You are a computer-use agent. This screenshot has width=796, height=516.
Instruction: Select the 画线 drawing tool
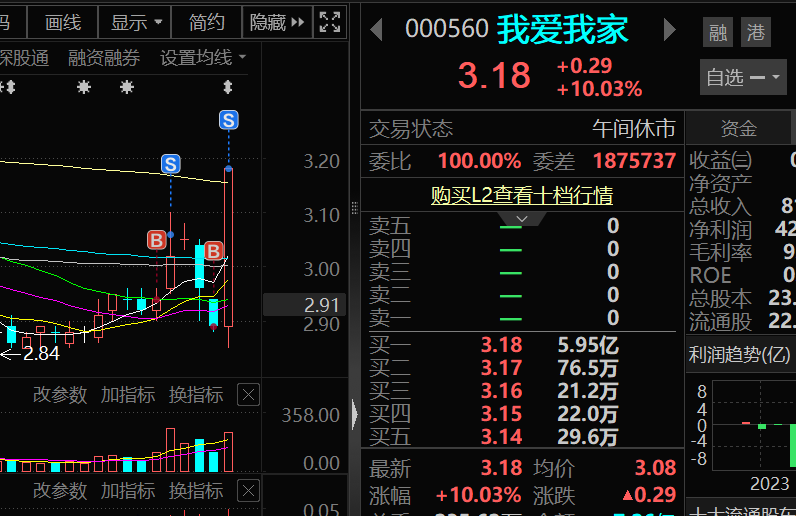point(63,23)
